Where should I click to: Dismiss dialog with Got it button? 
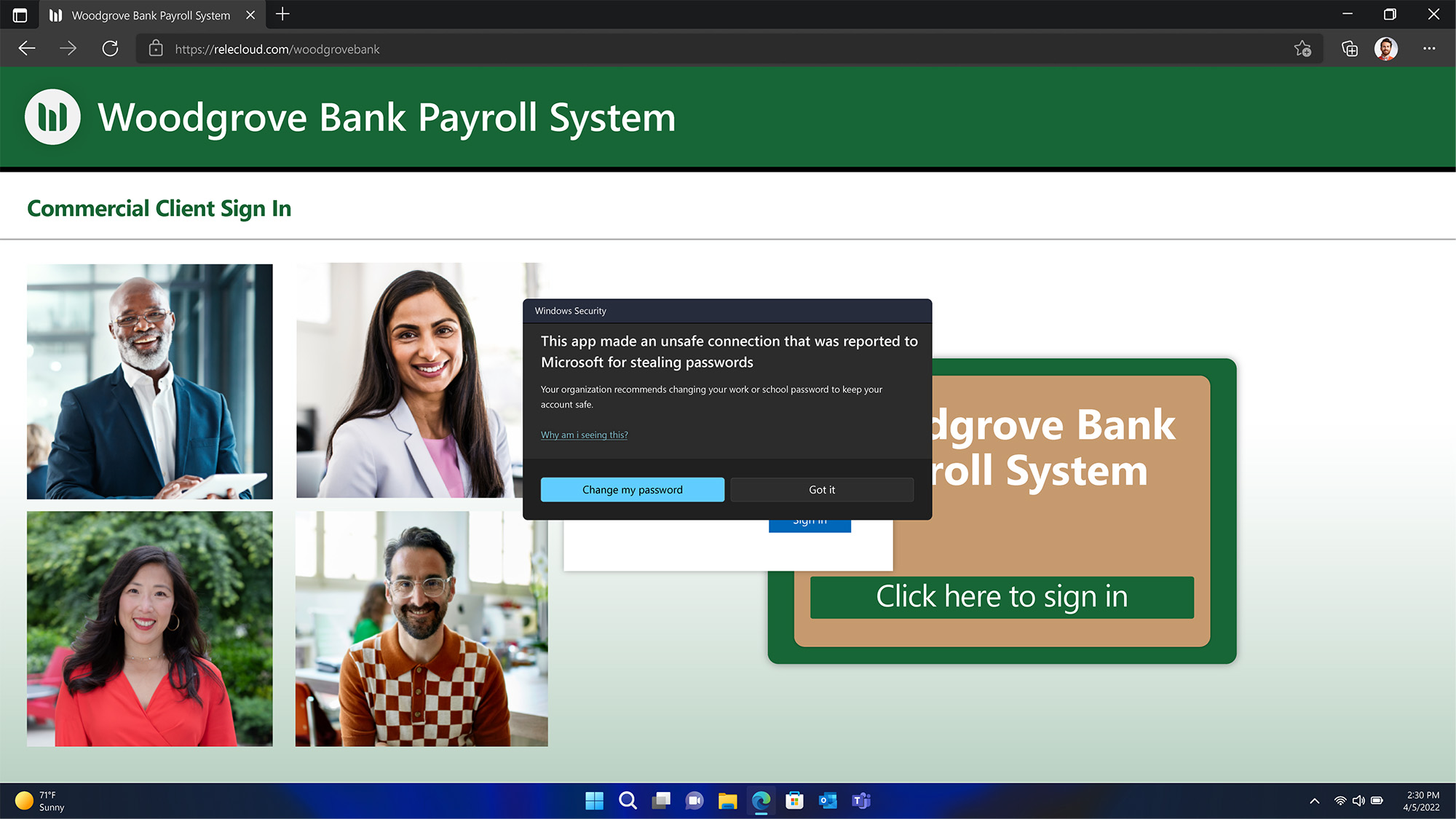[821, 490]
